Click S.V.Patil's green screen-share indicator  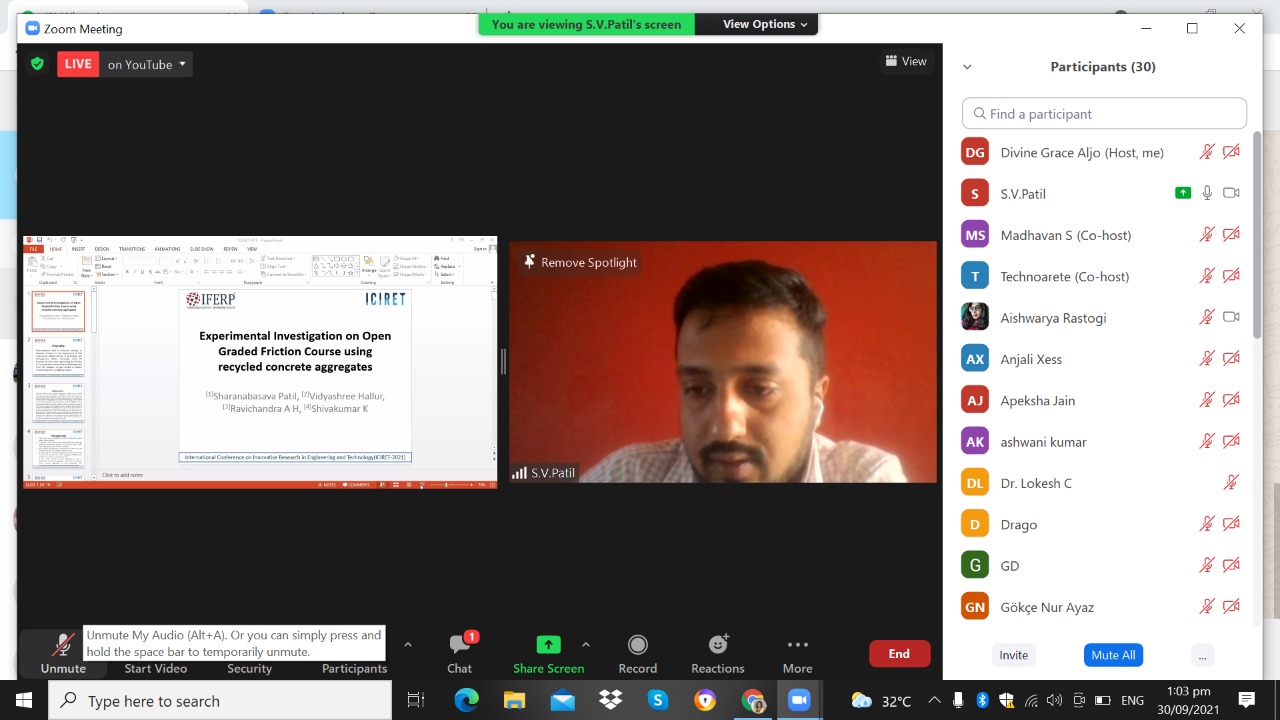click(x=1183, y=193)
